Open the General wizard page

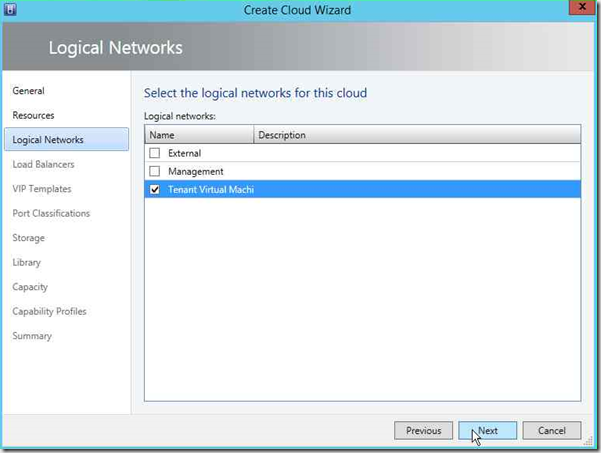pyautogui.click(x=28, y=91)
